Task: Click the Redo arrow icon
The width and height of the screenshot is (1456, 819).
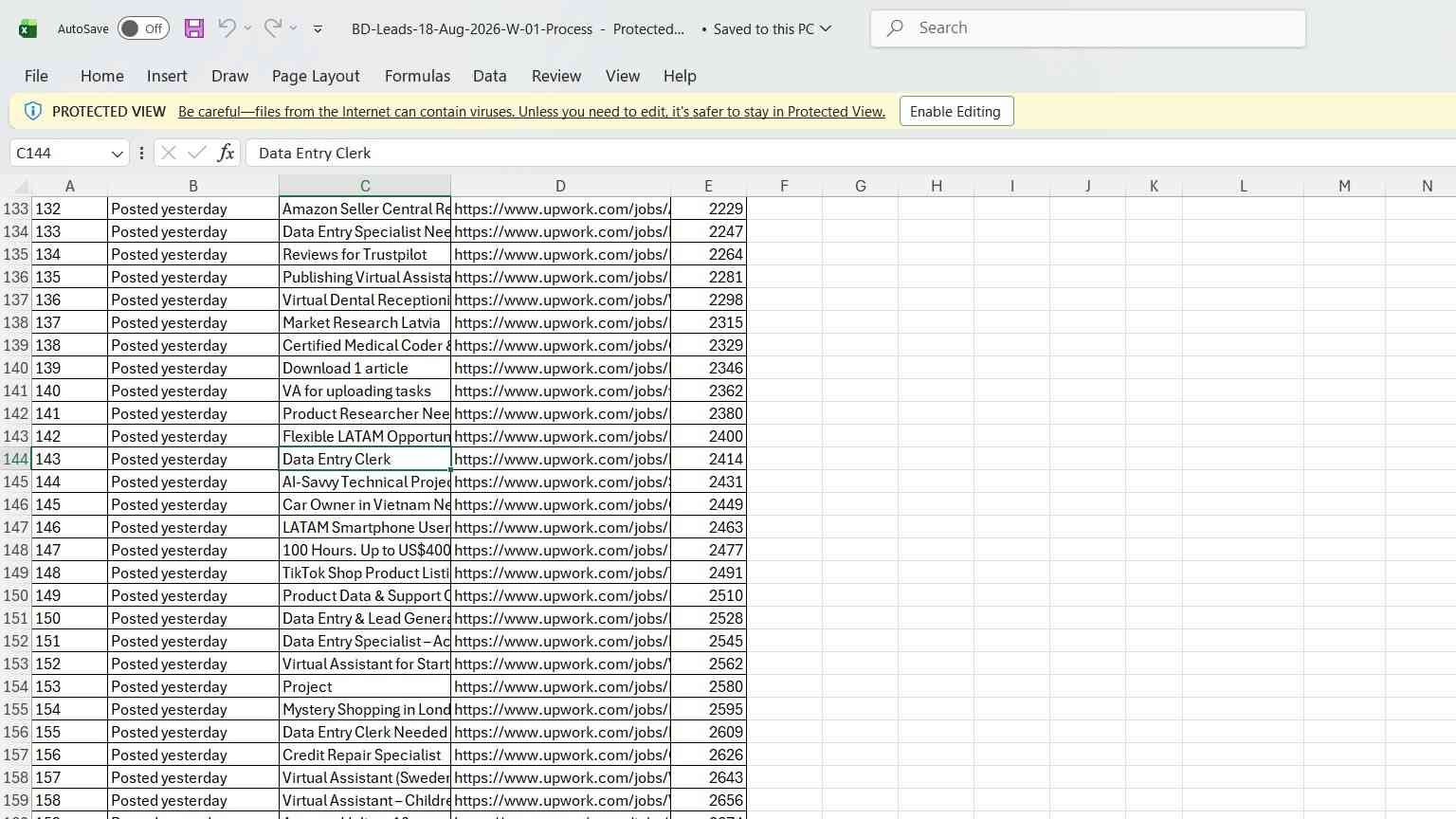Action: click(x=273, y=27)
